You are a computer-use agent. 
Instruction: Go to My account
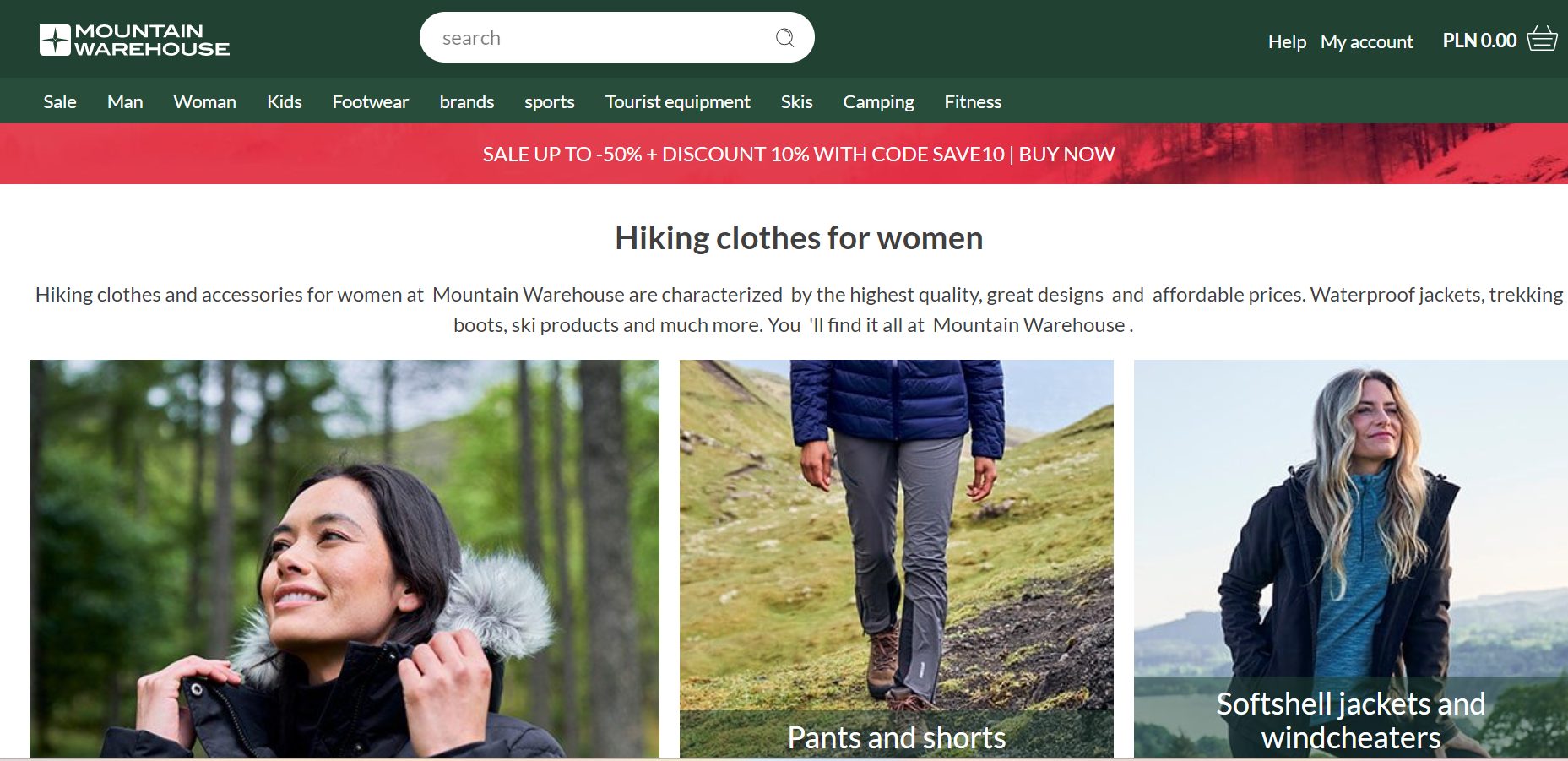tap(1366, 41)
